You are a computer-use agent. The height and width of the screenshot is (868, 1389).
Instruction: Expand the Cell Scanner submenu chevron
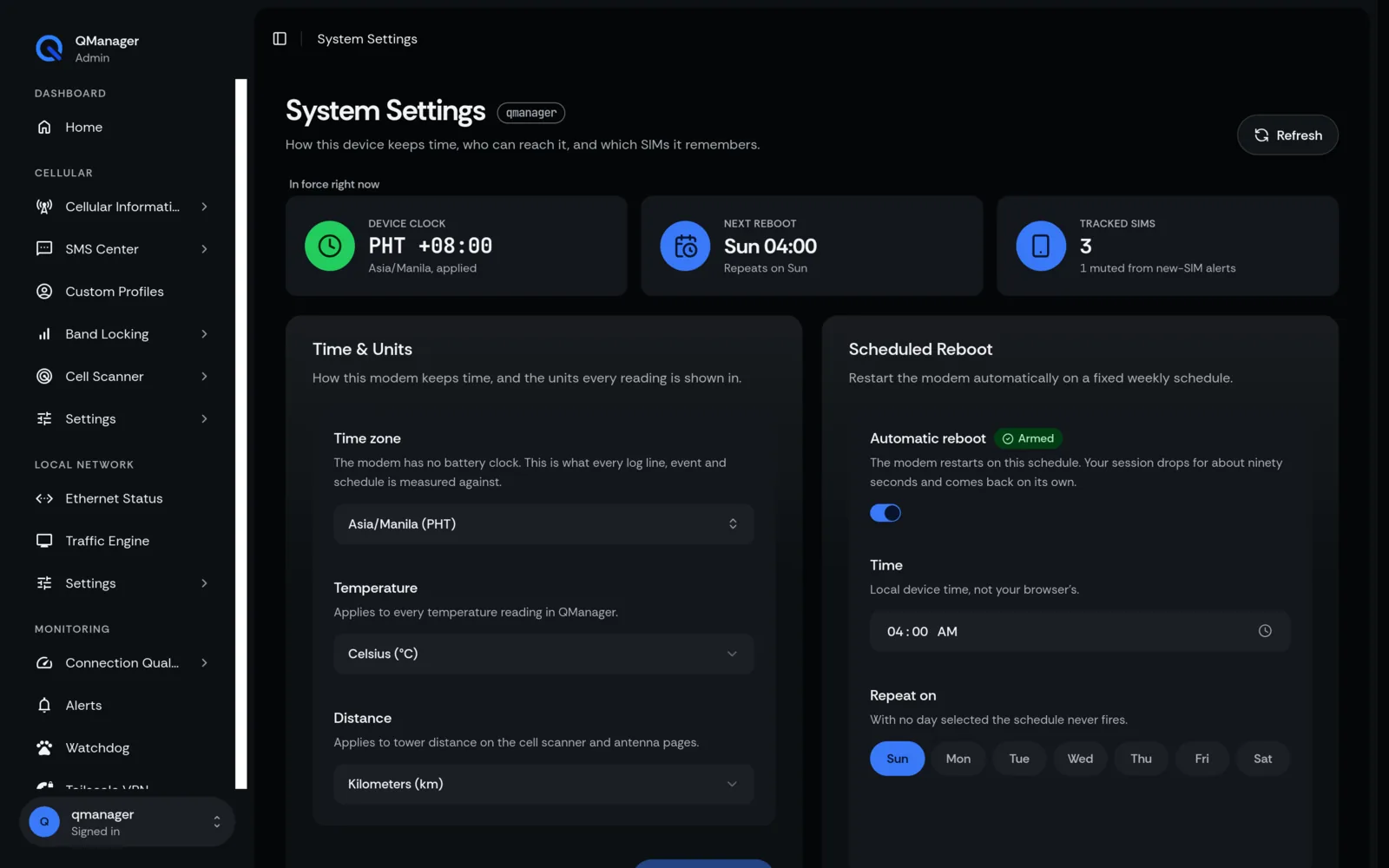point(204,377)
